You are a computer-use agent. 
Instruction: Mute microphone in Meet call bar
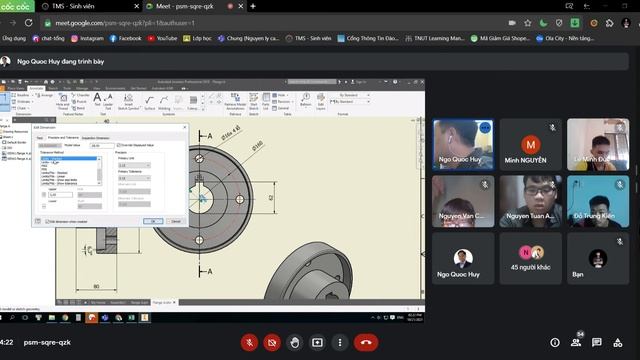pos(249,342)
